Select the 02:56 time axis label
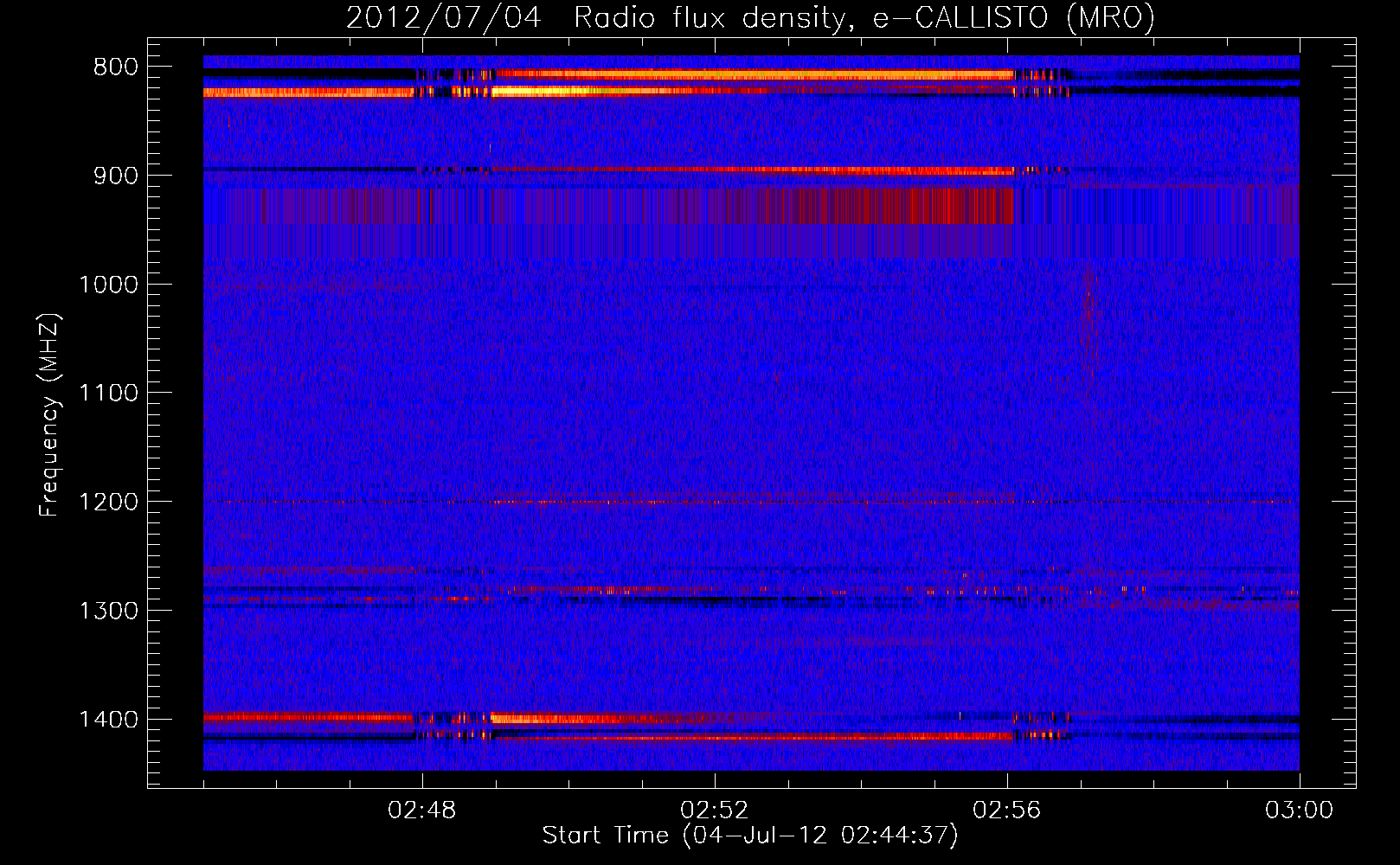The image size is (1400, 865). (x=1007, y=811)
